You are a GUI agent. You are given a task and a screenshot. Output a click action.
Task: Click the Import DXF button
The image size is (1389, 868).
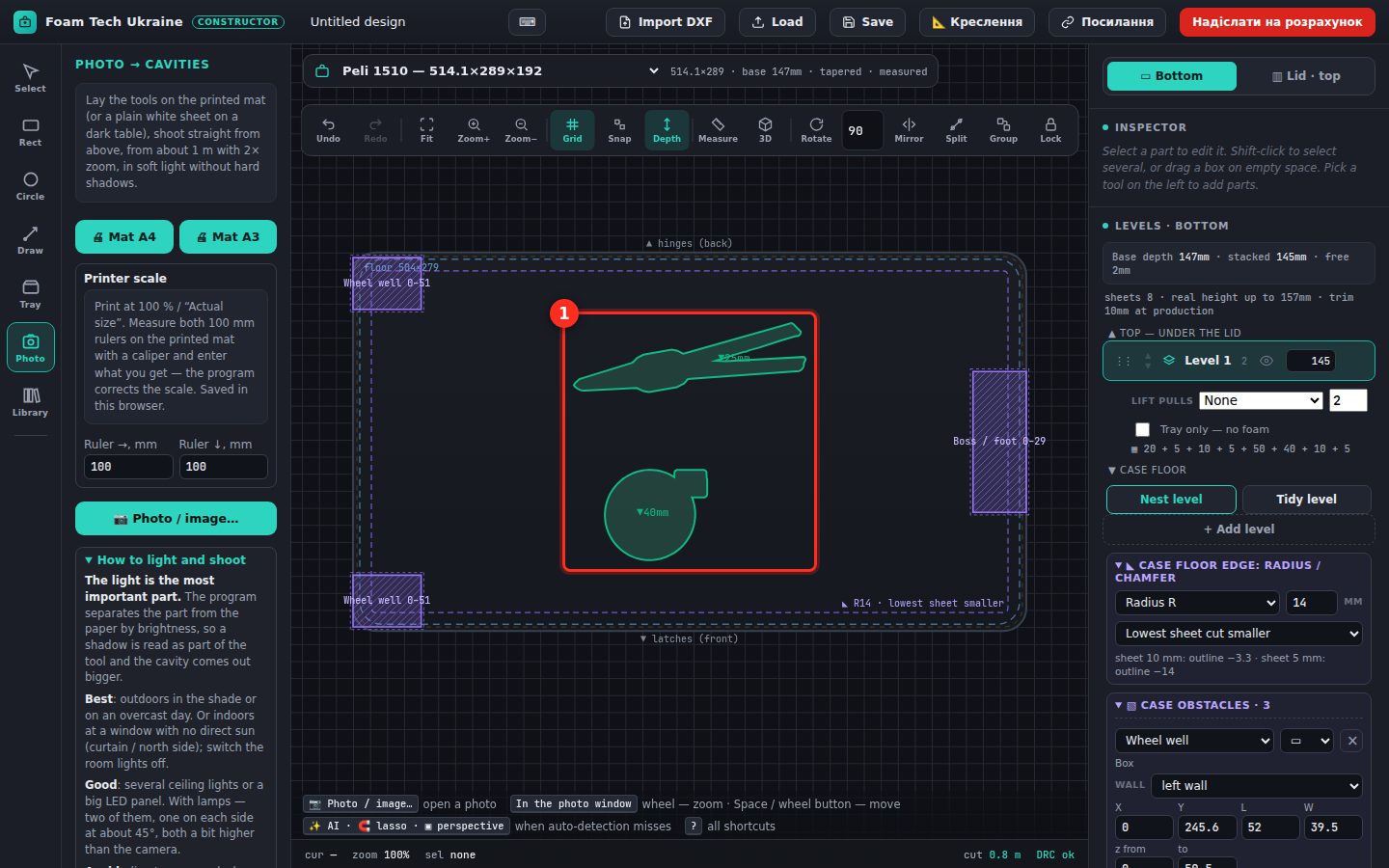(x=666, y=21)
